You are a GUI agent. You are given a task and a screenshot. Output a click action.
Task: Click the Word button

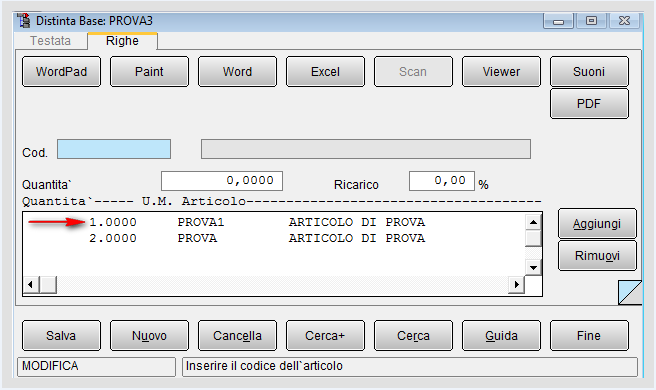[x=237, y=72]
